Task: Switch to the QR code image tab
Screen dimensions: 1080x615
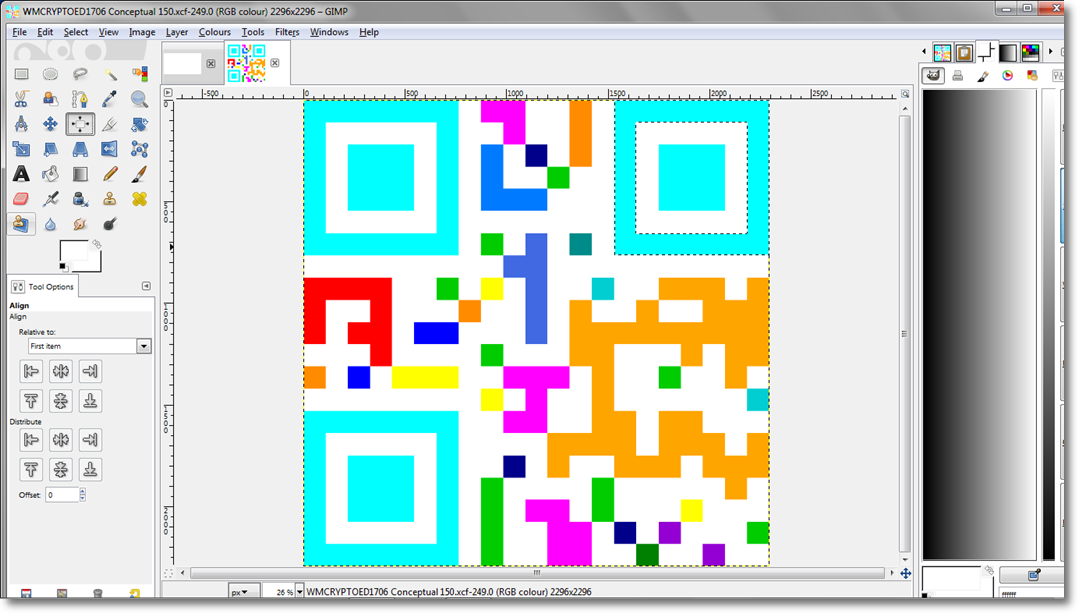Action: pos(247,63)
